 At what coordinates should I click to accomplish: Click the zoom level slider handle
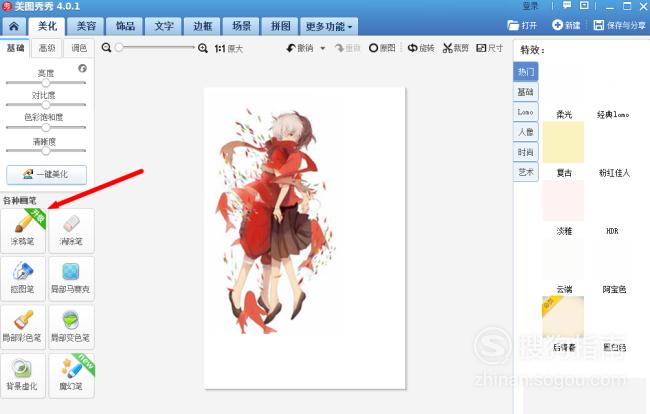click(119, 48)
